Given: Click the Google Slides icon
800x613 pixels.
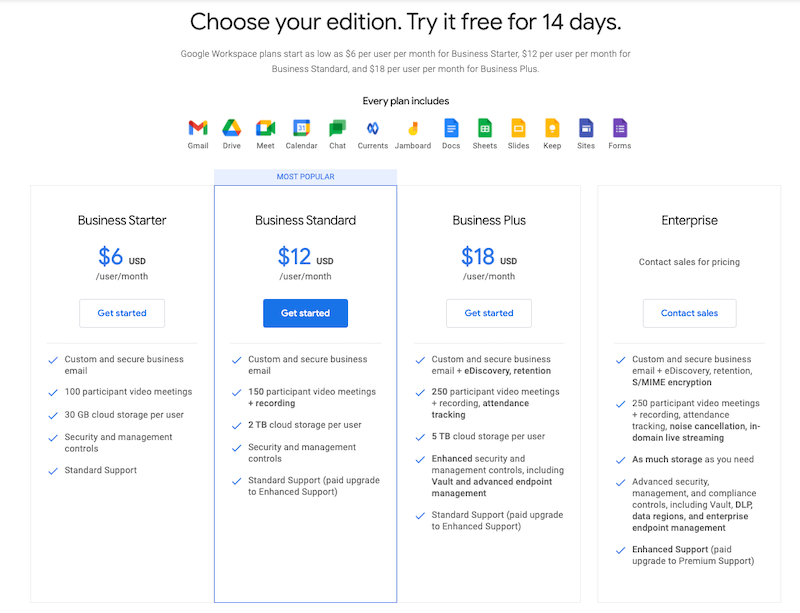Looking at the screenshot, I should [518, 128].
